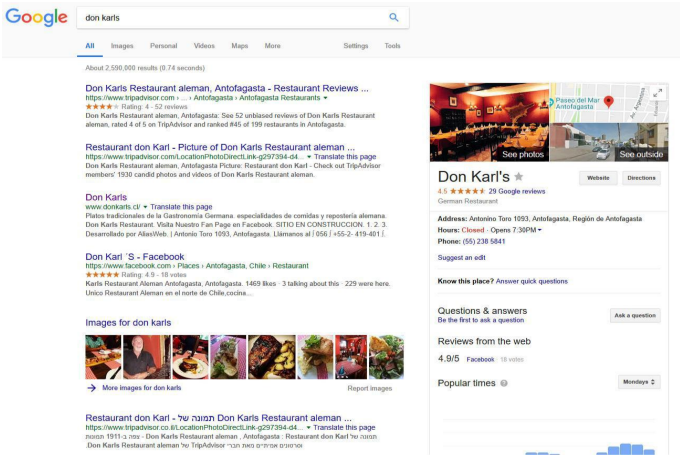680x464 pixels.
Task: Open the thumbnail of the bald man
Action: (147, 357)
